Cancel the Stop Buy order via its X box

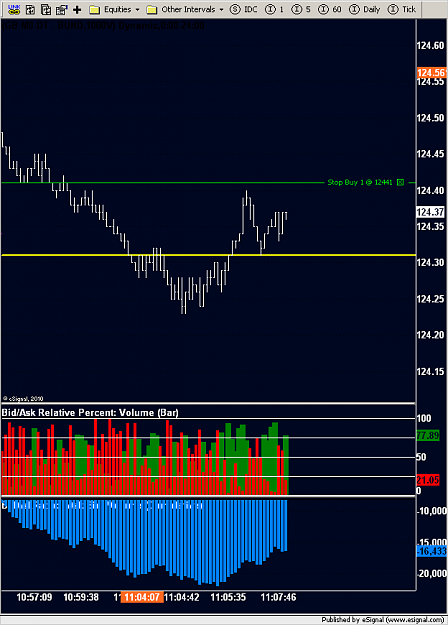(x=401, y=182)
